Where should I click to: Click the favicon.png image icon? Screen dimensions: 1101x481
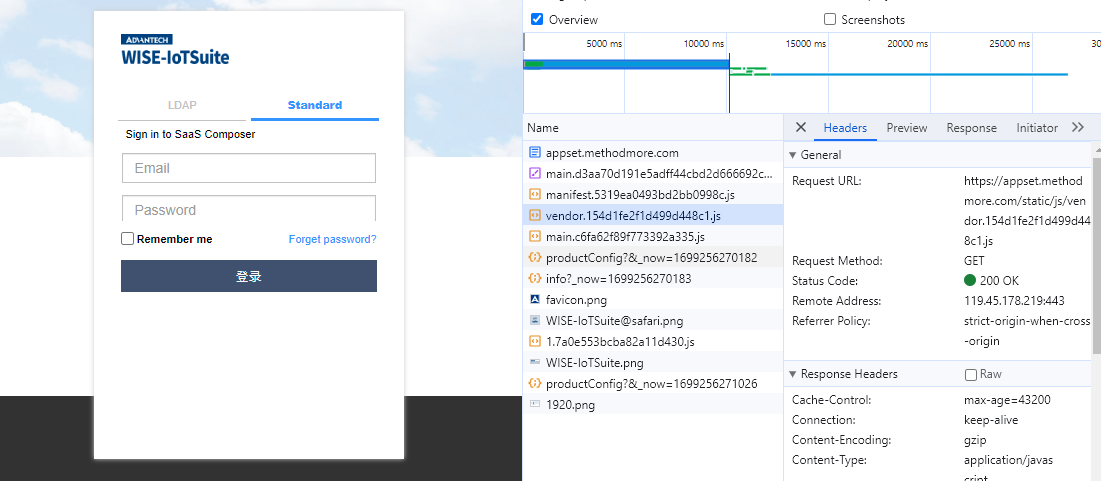(534, 300)
